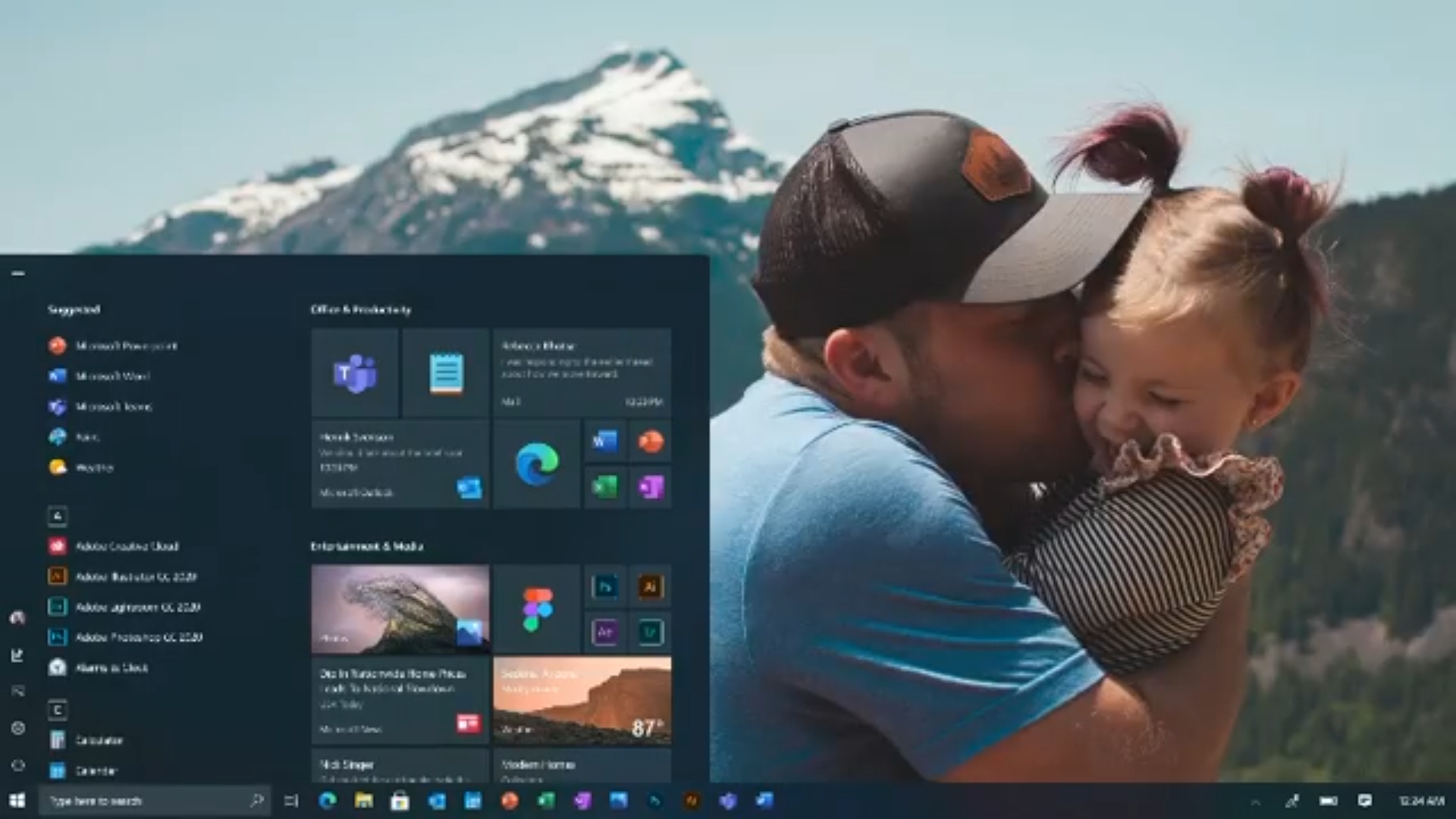Screen dimensions: 1456x819
Task: Open the Edge tile in Office & Productivity
Action: pyautogui.click(x=537, y=463)
